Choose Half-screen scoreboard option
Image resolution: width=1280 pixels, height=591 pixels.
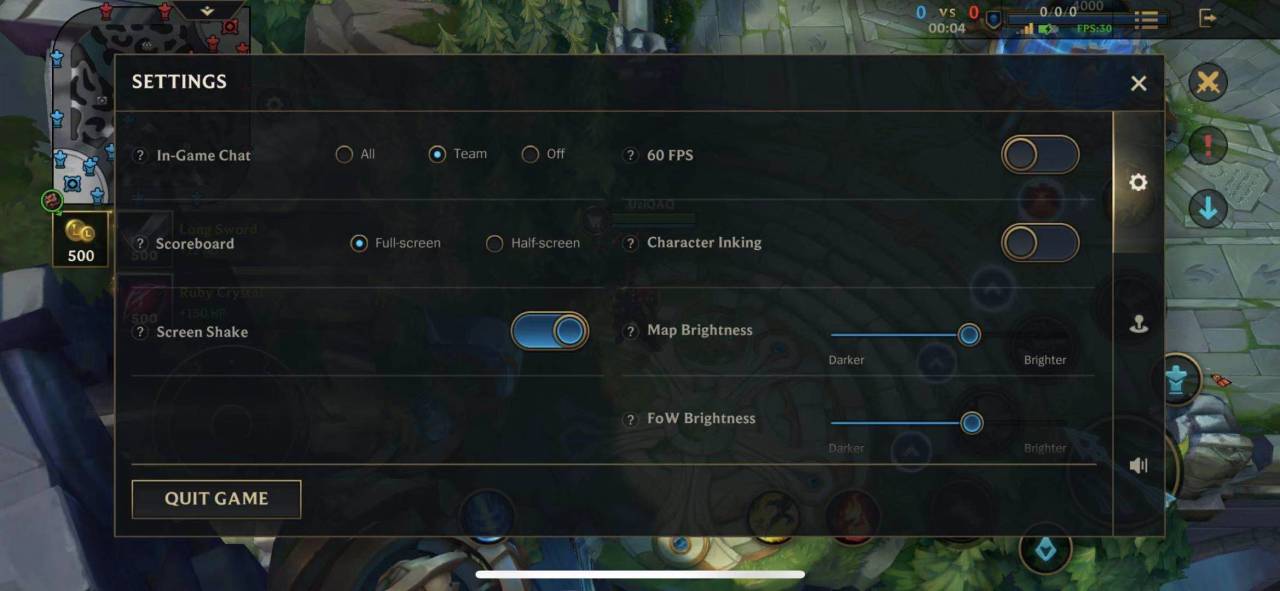click(x=533, y=243)
